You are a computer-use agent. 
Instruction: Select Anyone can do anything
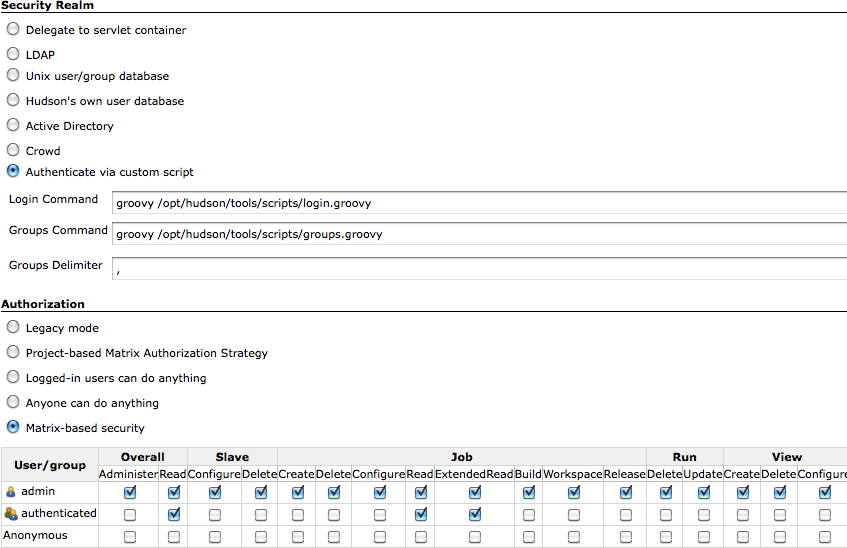[13, 402]
